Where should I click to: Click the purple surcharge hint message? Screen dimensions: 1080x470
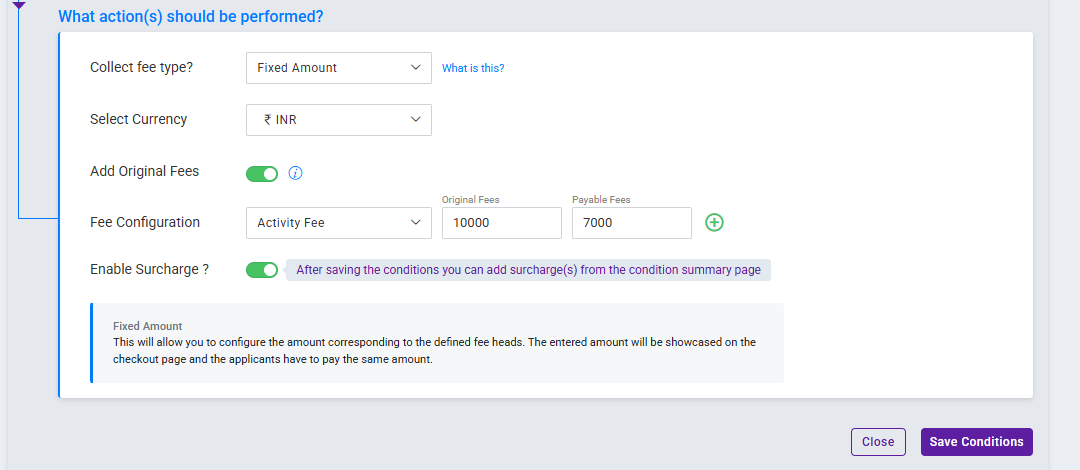[528, 270]
